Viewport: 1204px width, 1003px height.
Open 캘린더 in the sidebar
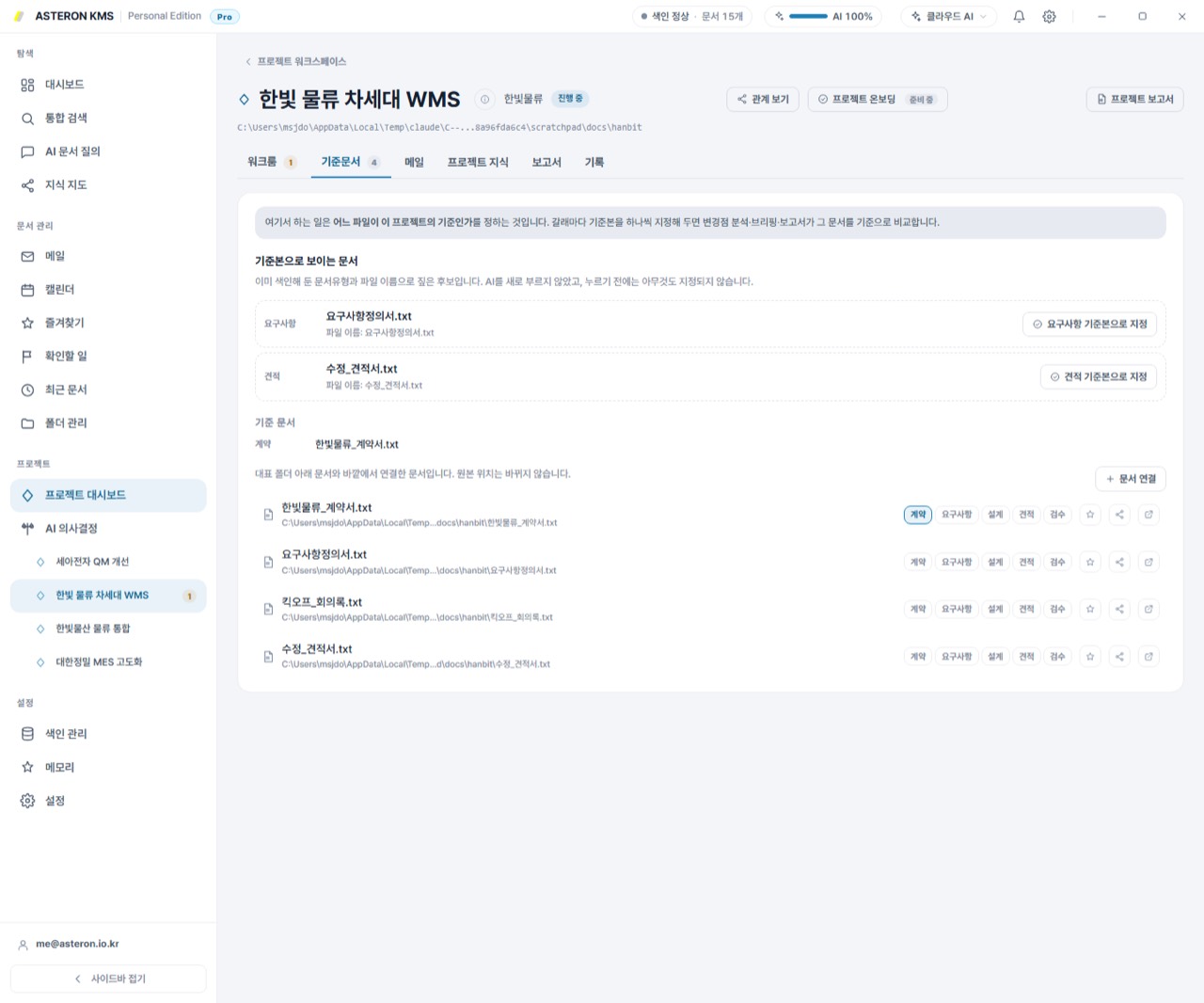click(x=108, y=290)
